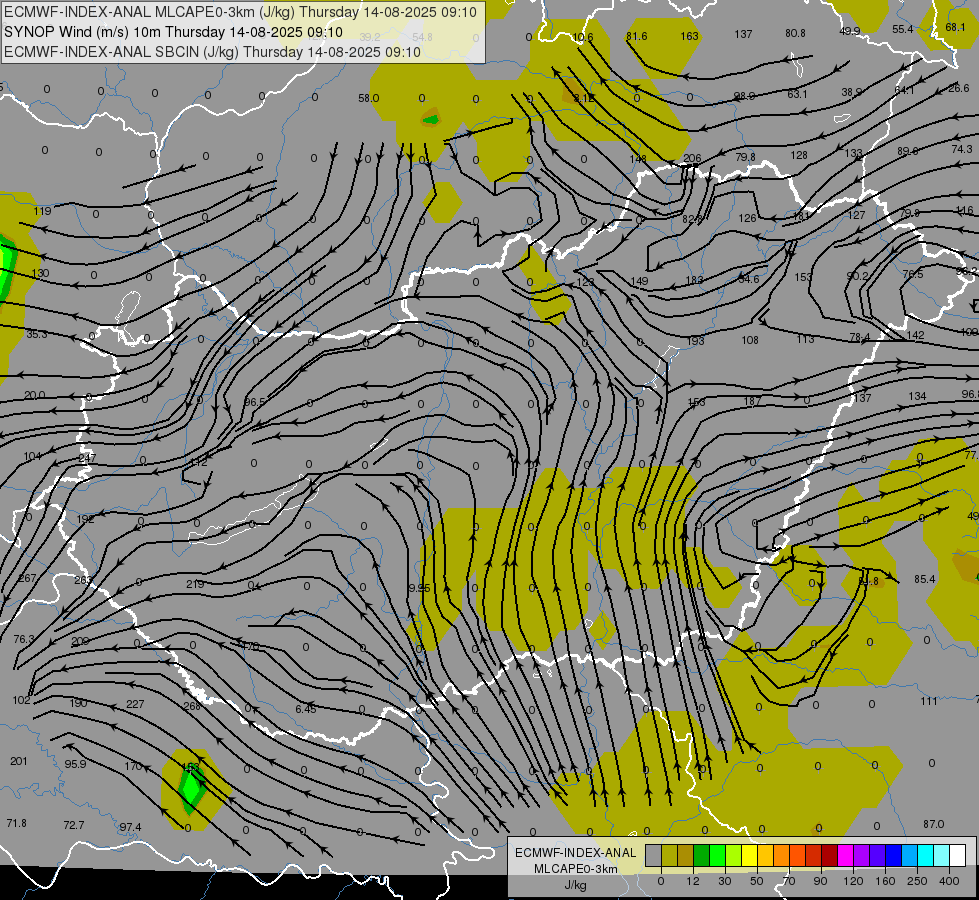Click the olive swatch after 0 in legend
979x900 pixels.
669,856
